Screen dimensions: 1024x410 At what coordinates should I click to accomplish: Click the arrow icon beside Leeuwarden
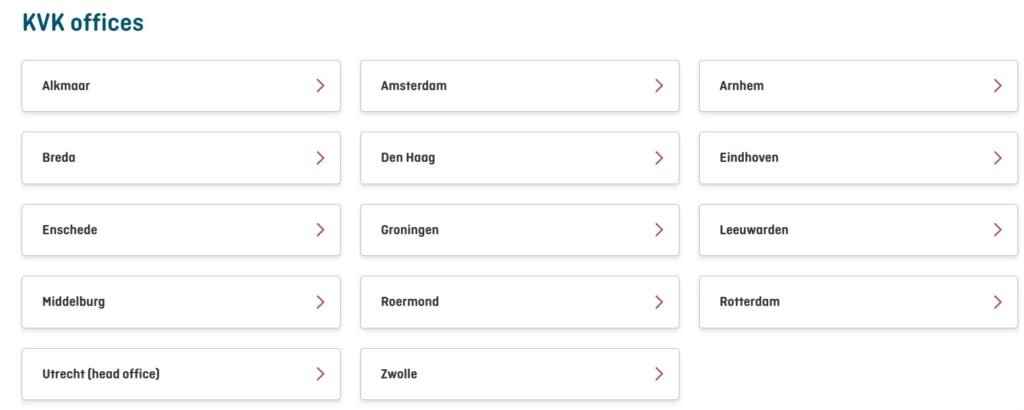pos(997,230)
